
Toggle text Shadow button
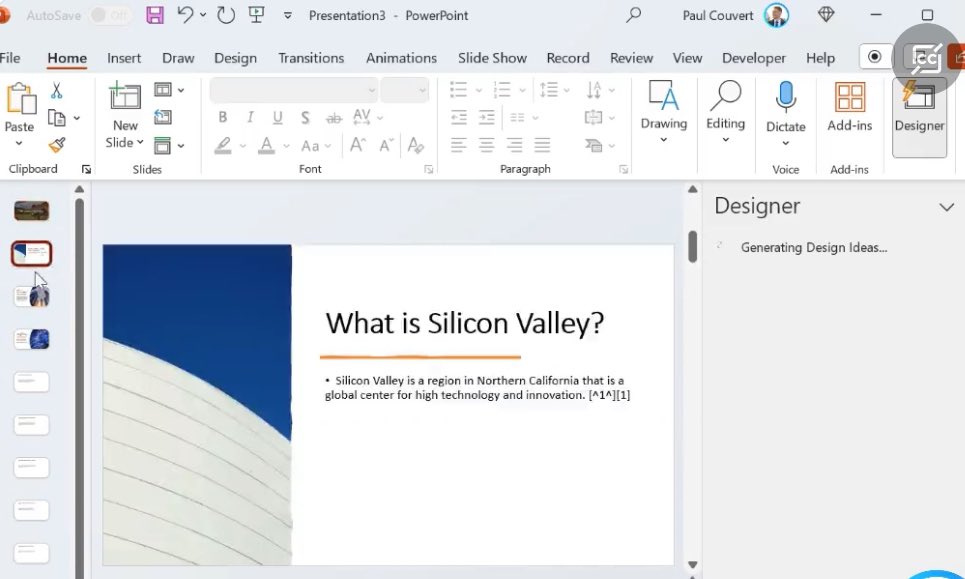point(305,117)
